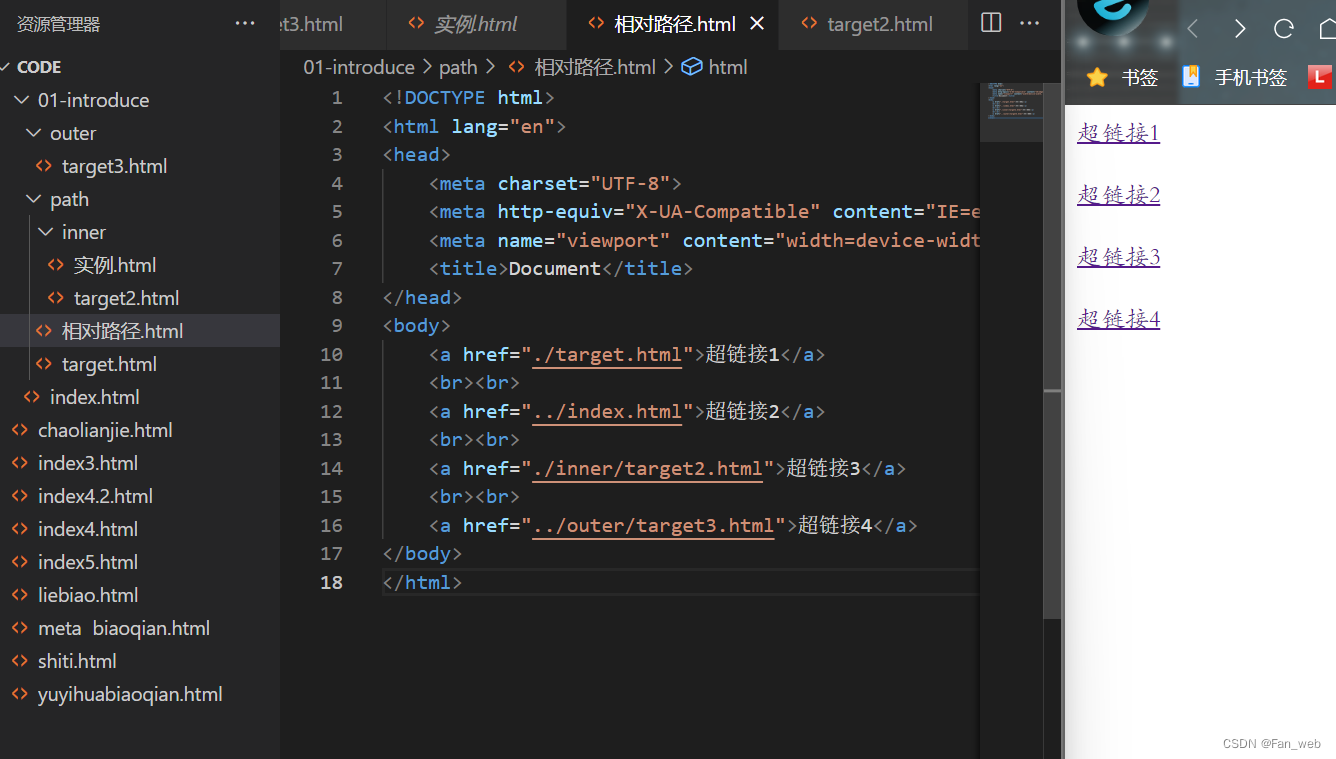
Task: Open editor more actions ellipsis
Action: pos(1029,23)
